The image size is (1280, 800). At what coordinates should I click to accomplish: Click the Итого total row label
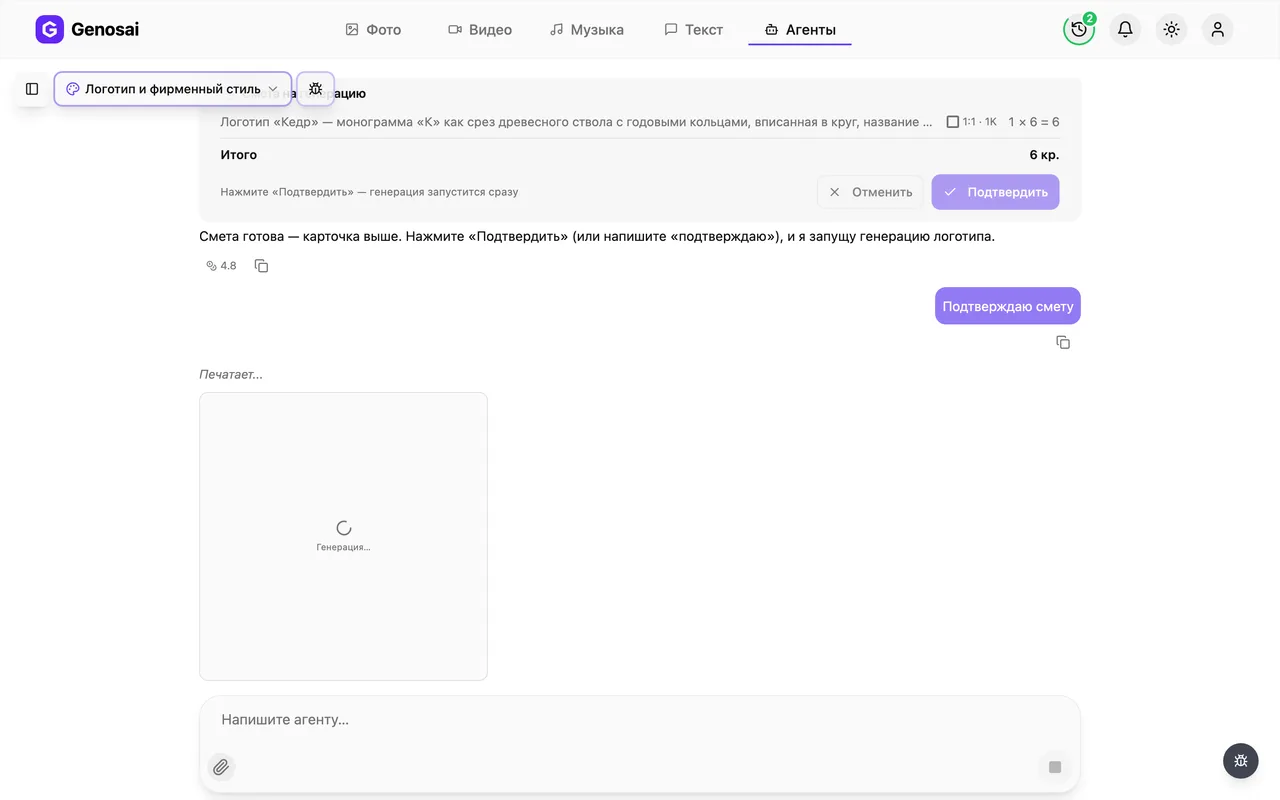pyautogui.click(x=239, y=155)
